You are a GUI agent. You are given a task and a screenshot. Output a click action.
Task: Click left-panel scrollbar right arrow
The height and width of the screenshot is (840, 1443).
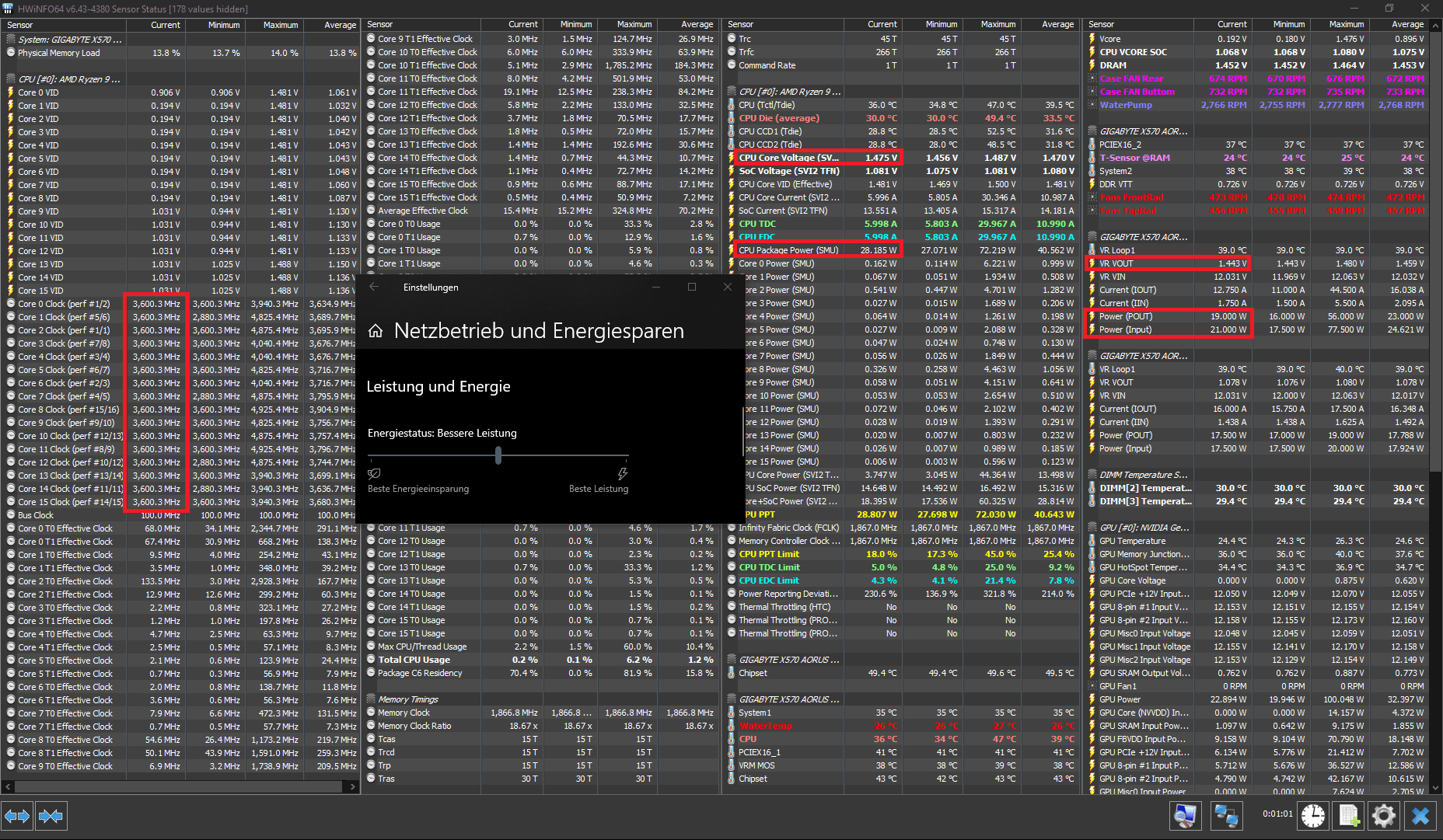(x=353, y=786)
